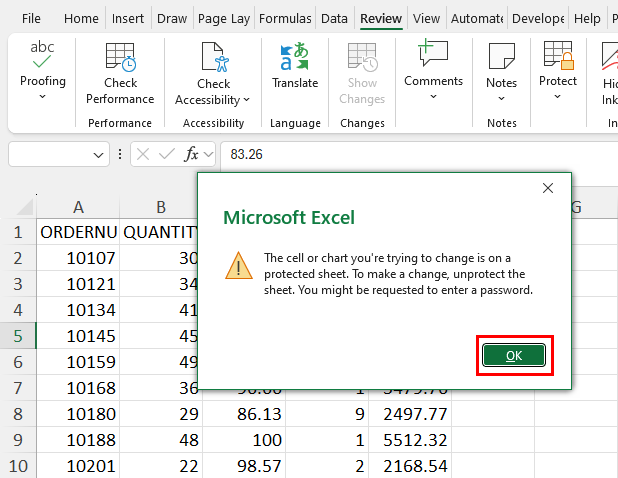Select cell containing 10180
618x478 pixels.
click(x=78, y=414)
